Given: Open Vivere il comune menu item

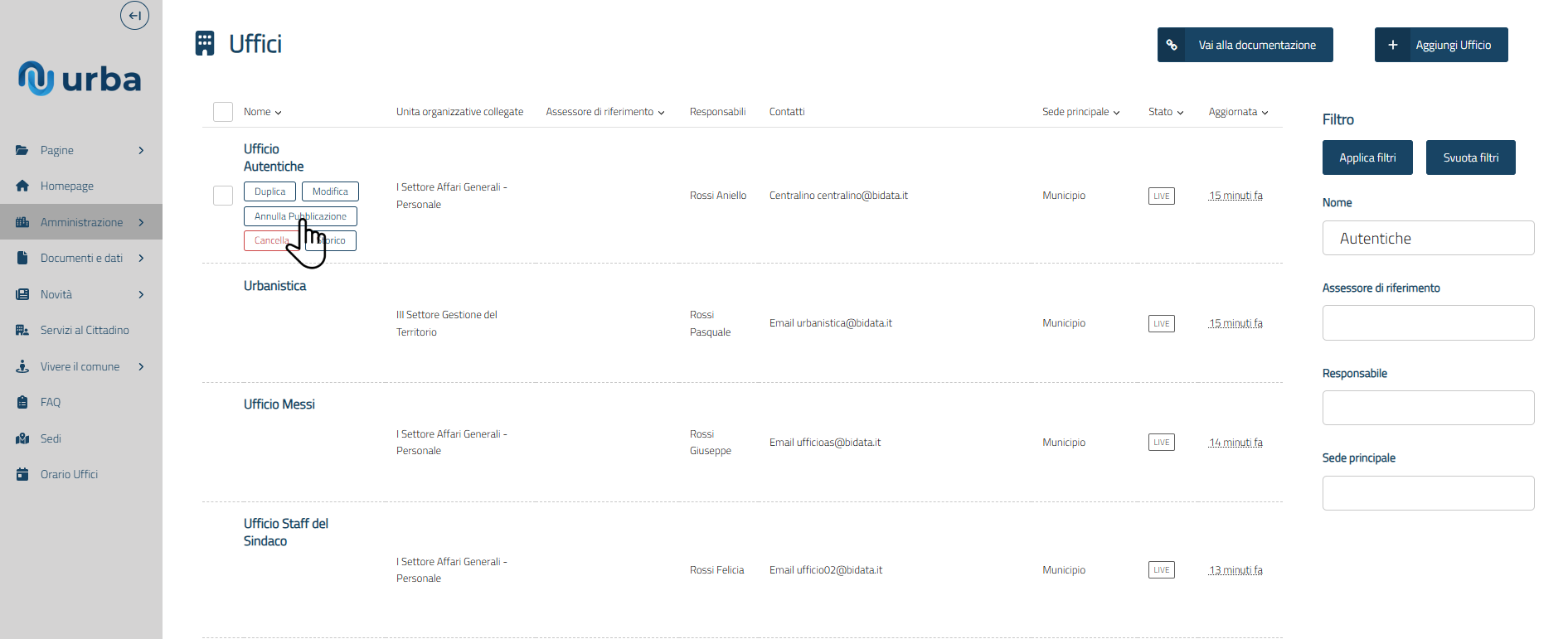Looking at the screenshot, I should tap(80, 366).
